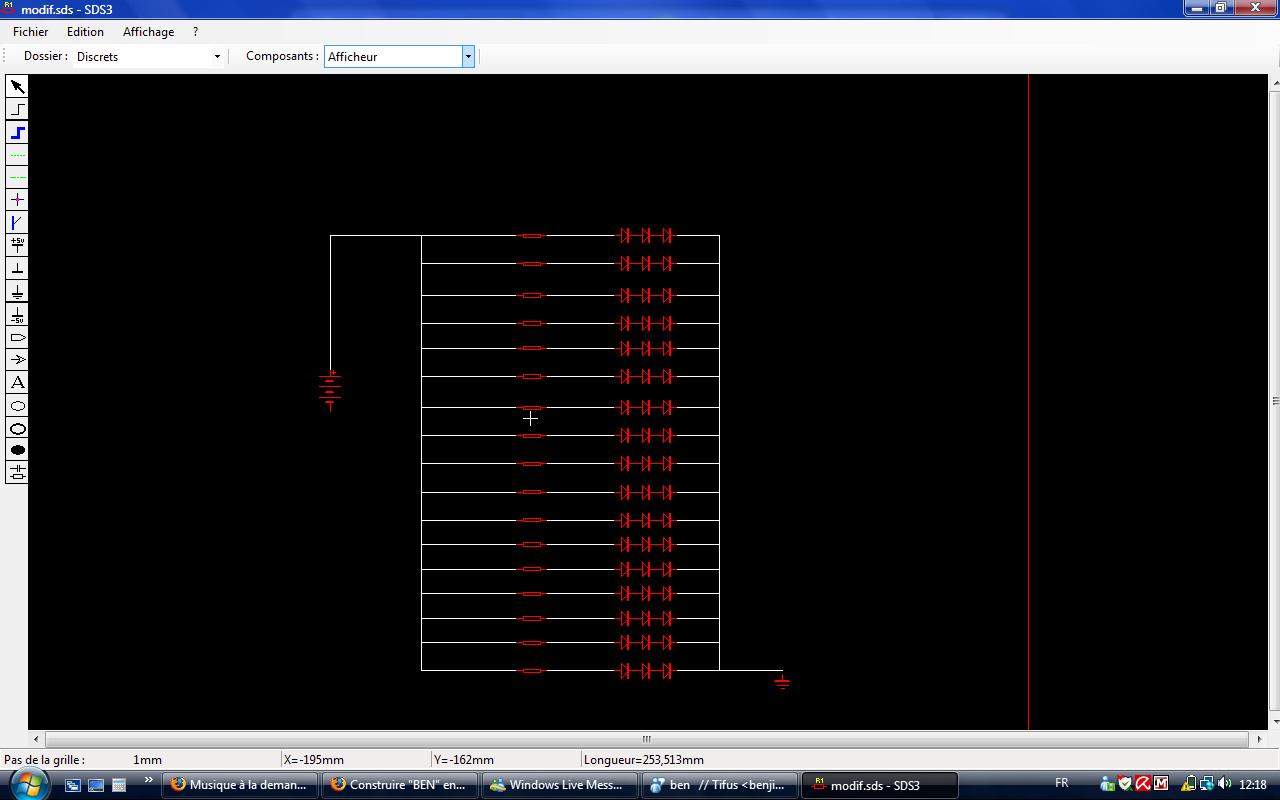
Task: Switch to 'Construire "BEN" en...' taskbar window
Action: click(x=400, y=785)
